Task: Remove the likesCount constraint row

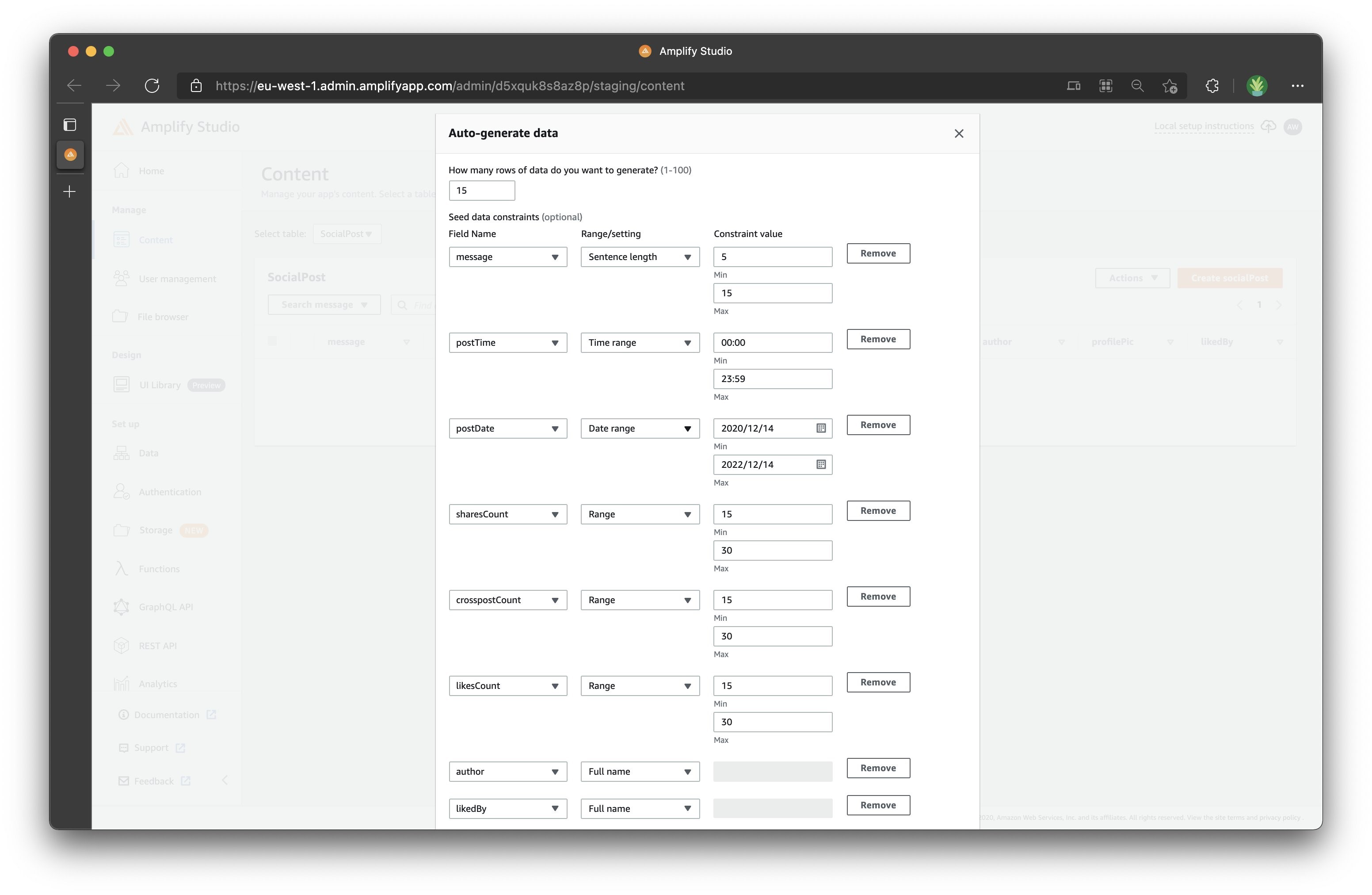Action: point(877,681)
